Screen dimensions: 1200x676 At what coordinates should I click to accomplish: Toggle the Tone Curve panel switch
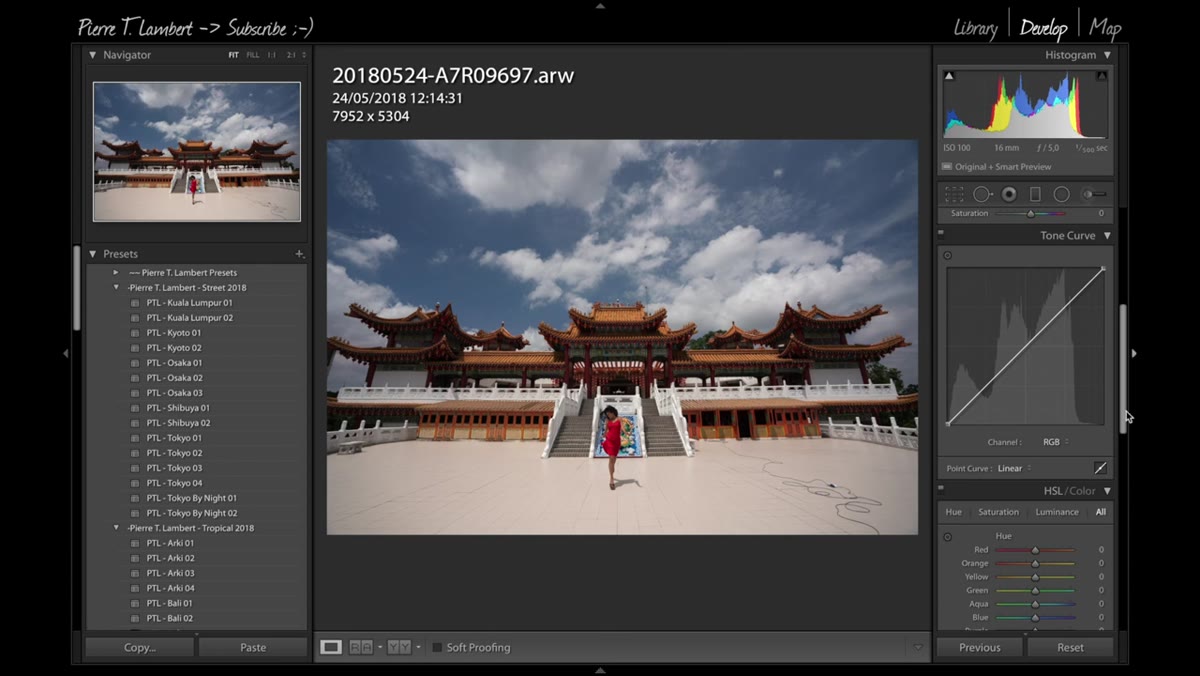(x=941, y=234)
